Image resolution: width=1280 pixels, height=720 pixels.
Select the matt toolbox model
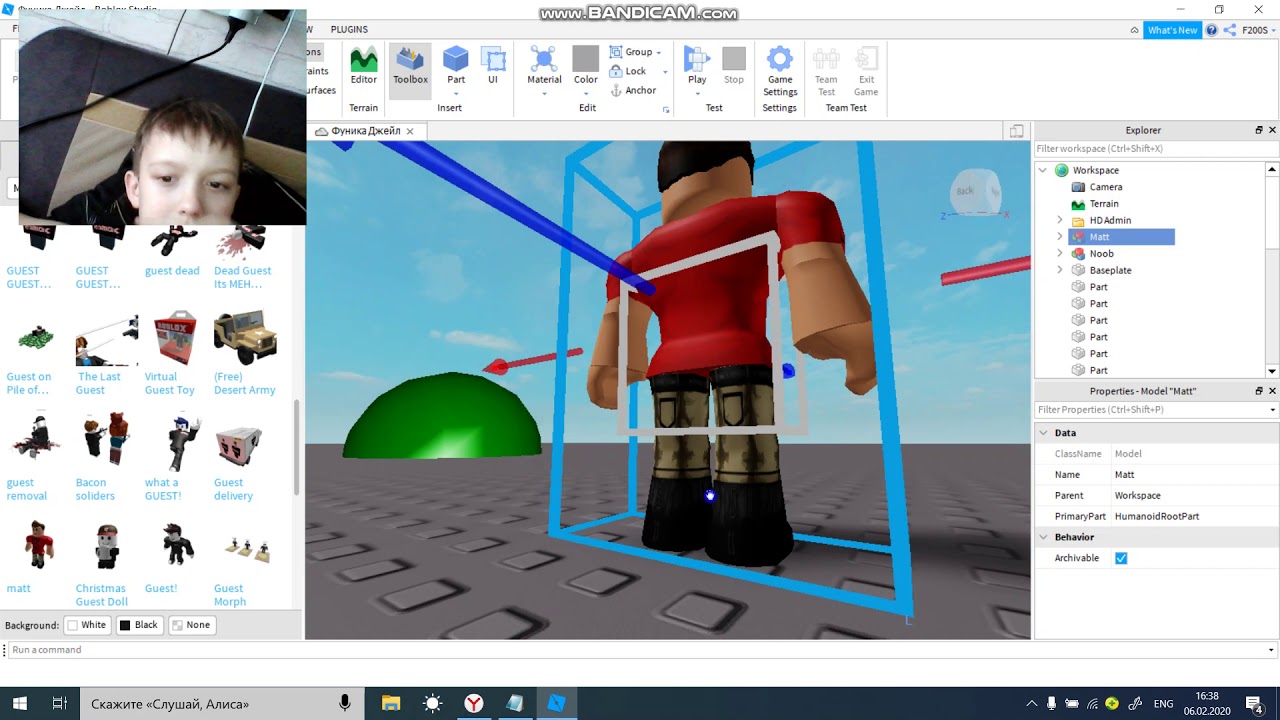pos(37,557)
